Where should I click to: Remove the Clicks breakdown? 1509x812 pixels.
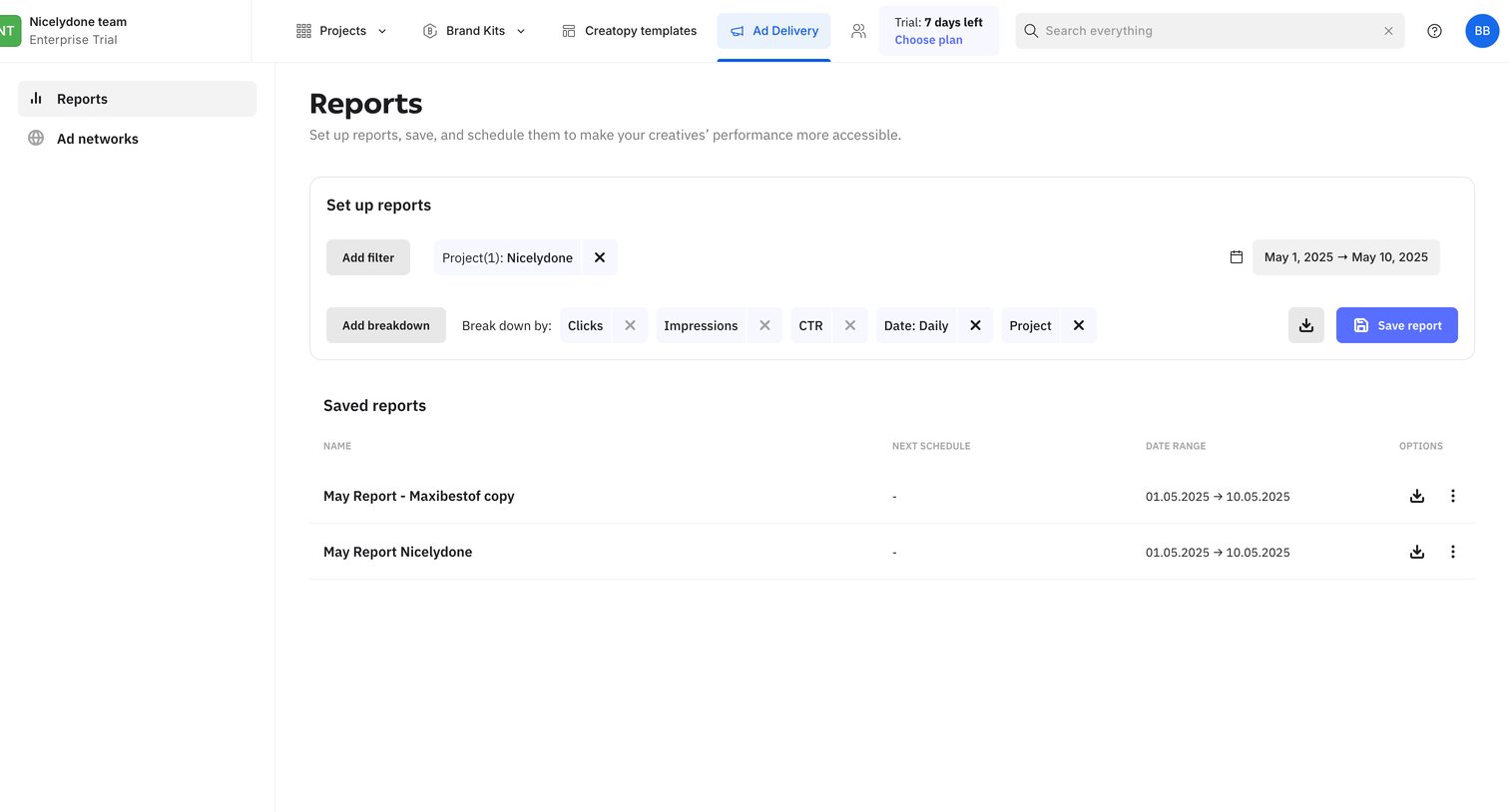coord(630,325)
